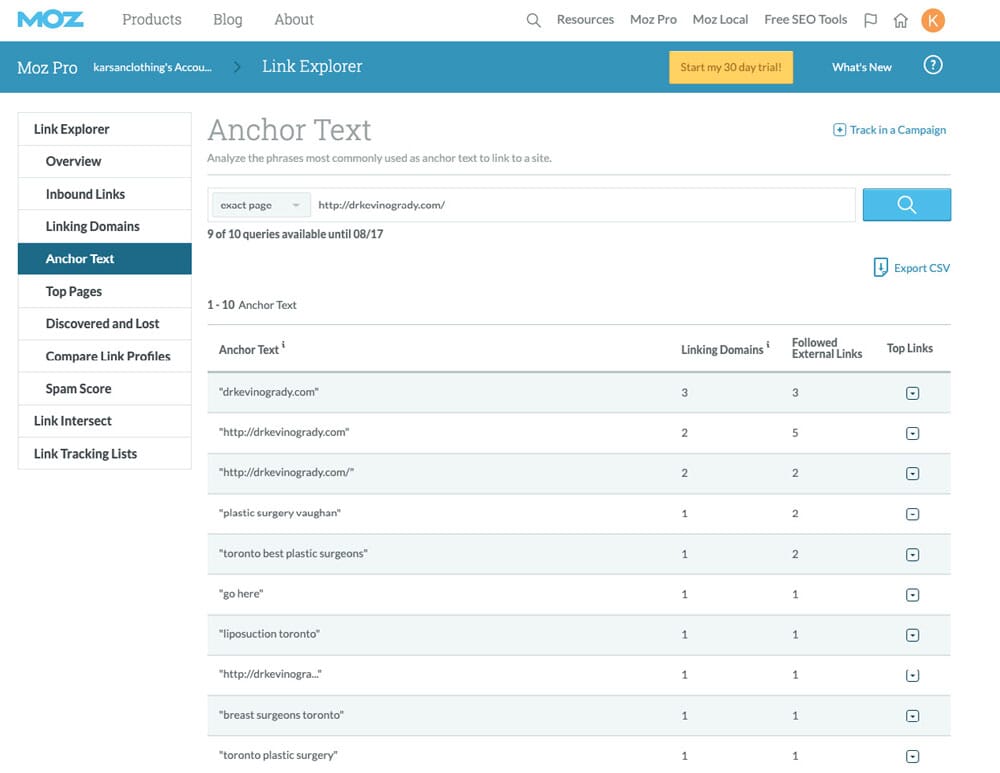
Task: Click the Anchor Text column header
Action: [x=249, y=350]
